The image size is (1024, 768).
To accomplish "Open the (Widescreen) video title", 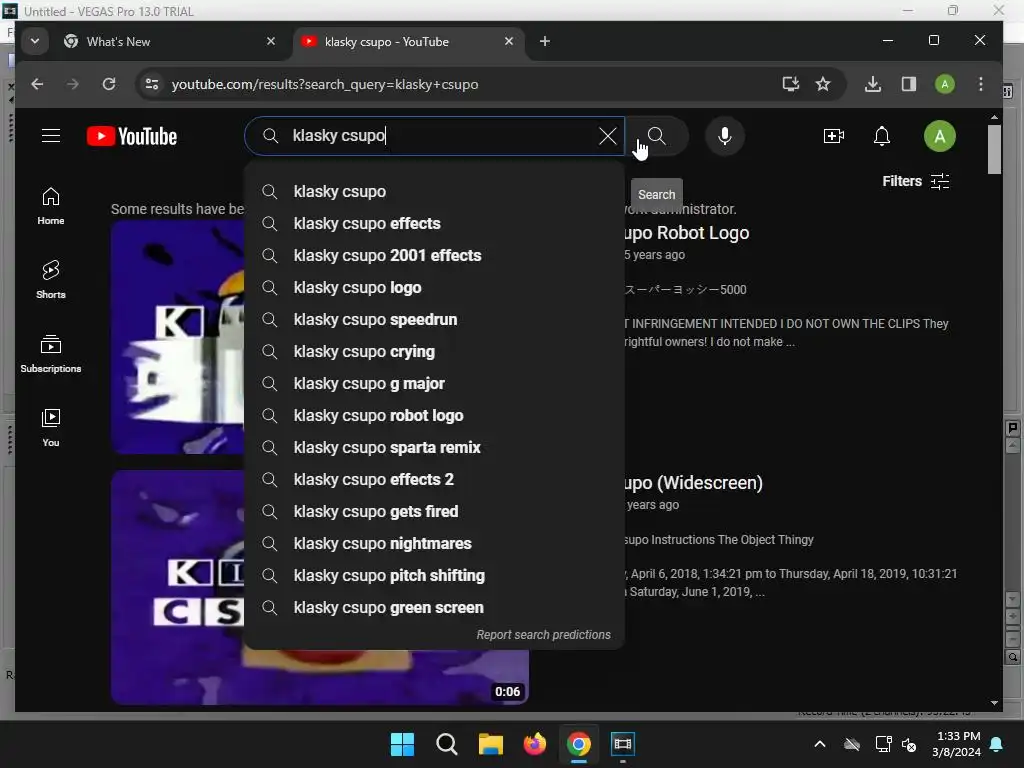I will pos(694,483).
